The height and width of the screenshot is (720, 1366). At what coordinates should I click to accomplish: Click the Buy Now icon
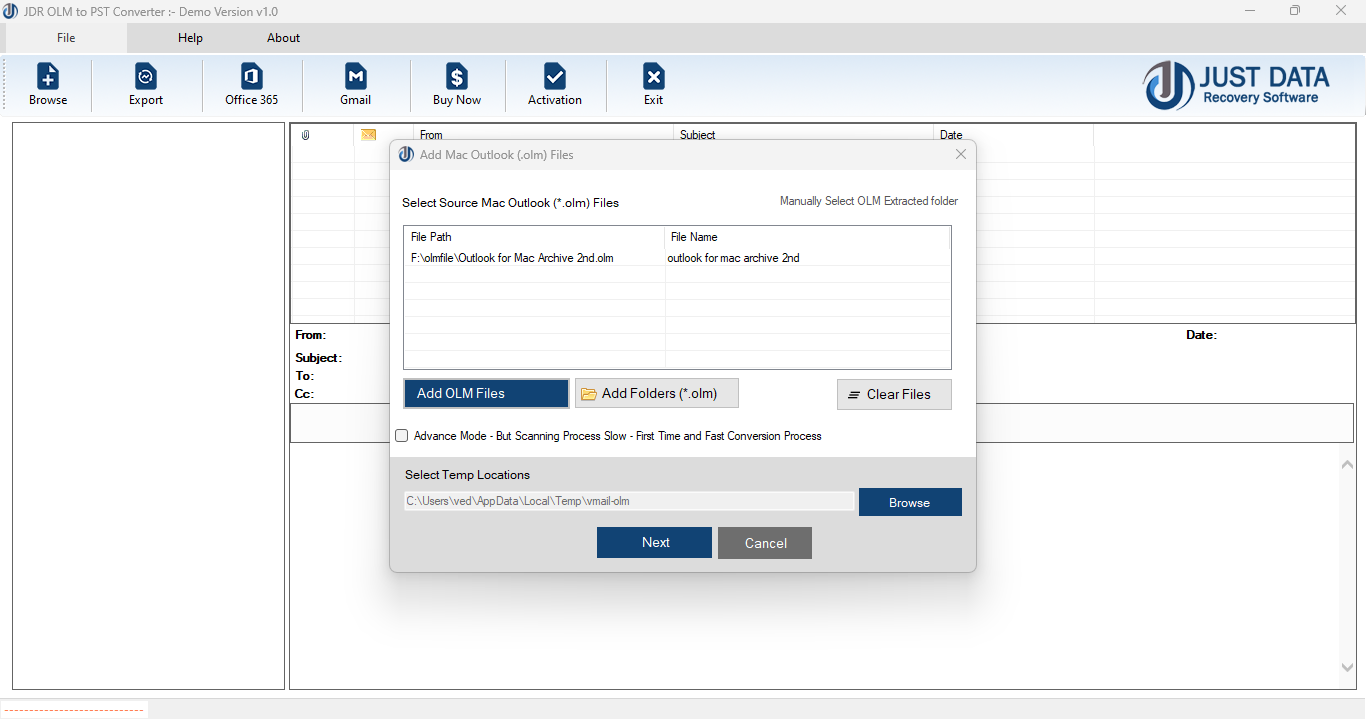click(457, 84)
